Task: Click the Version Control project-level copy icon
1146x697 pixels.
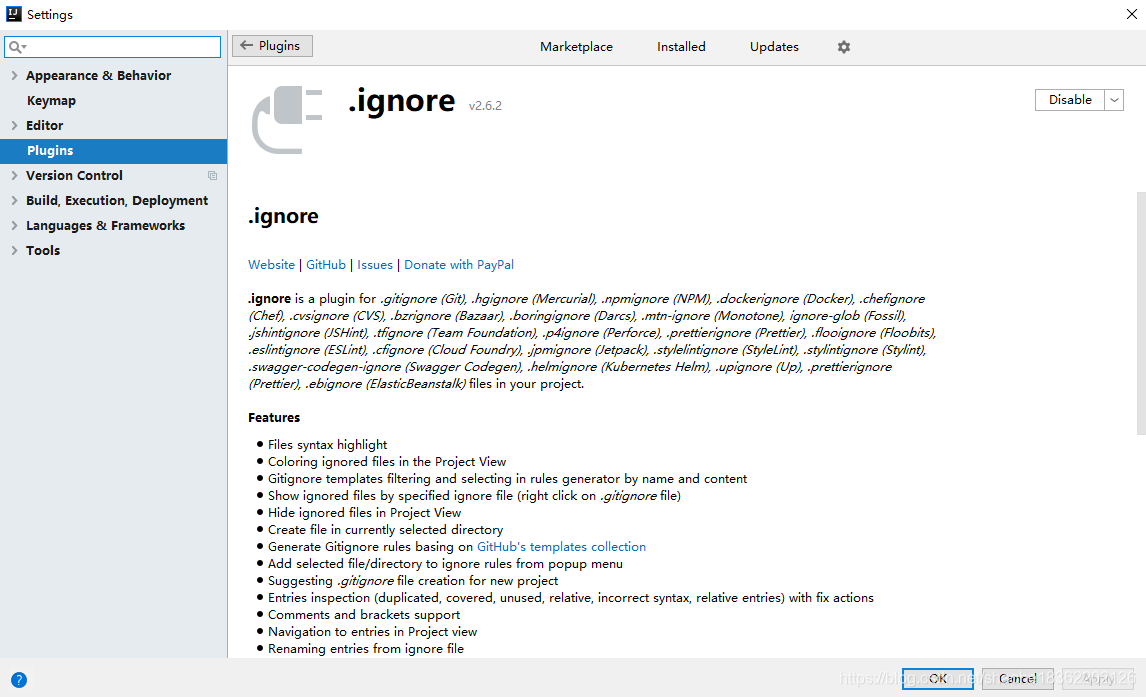Action: (213, 175)
